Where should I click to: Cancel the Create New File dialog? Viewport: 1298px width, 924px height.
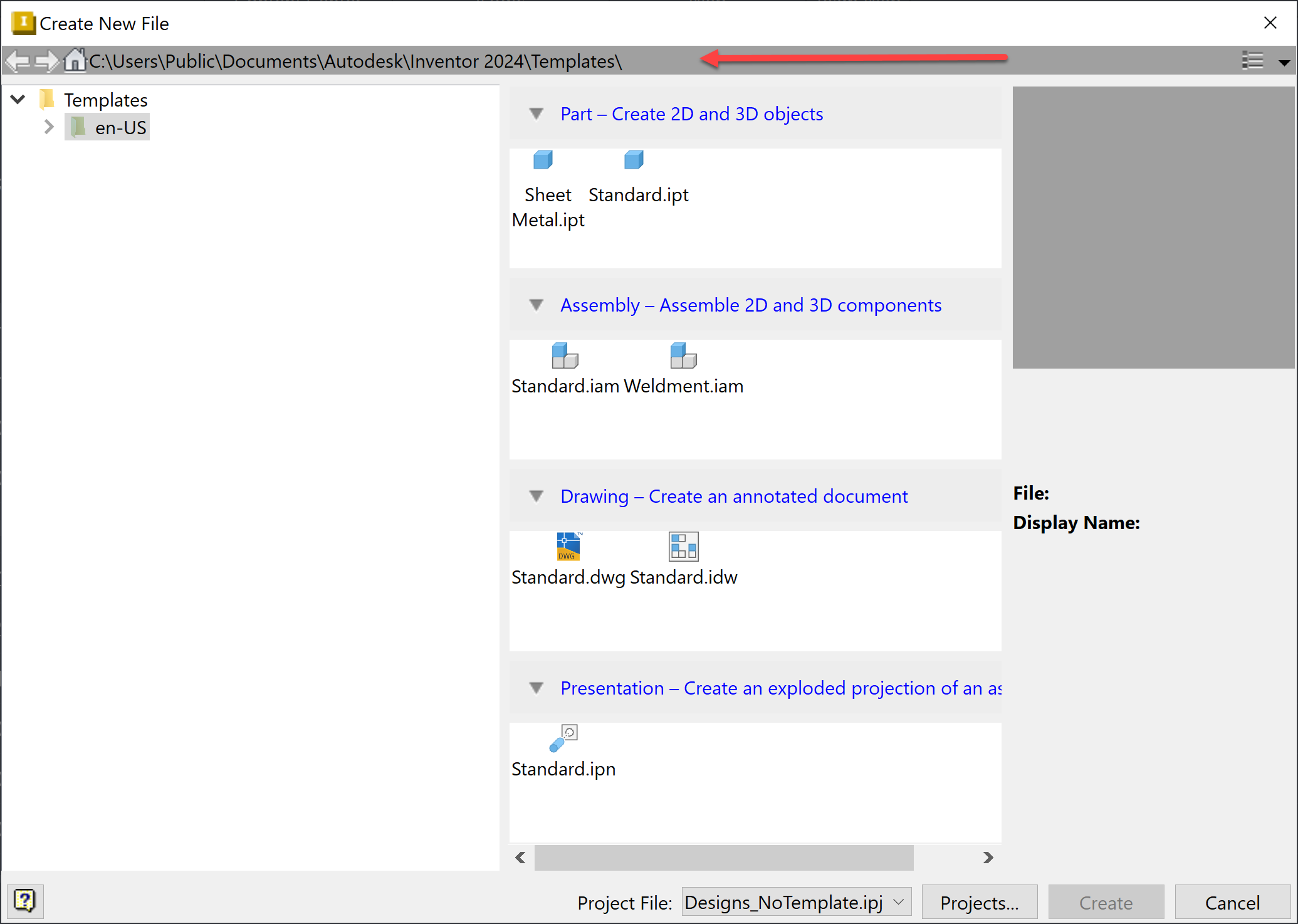(1232, 902)
